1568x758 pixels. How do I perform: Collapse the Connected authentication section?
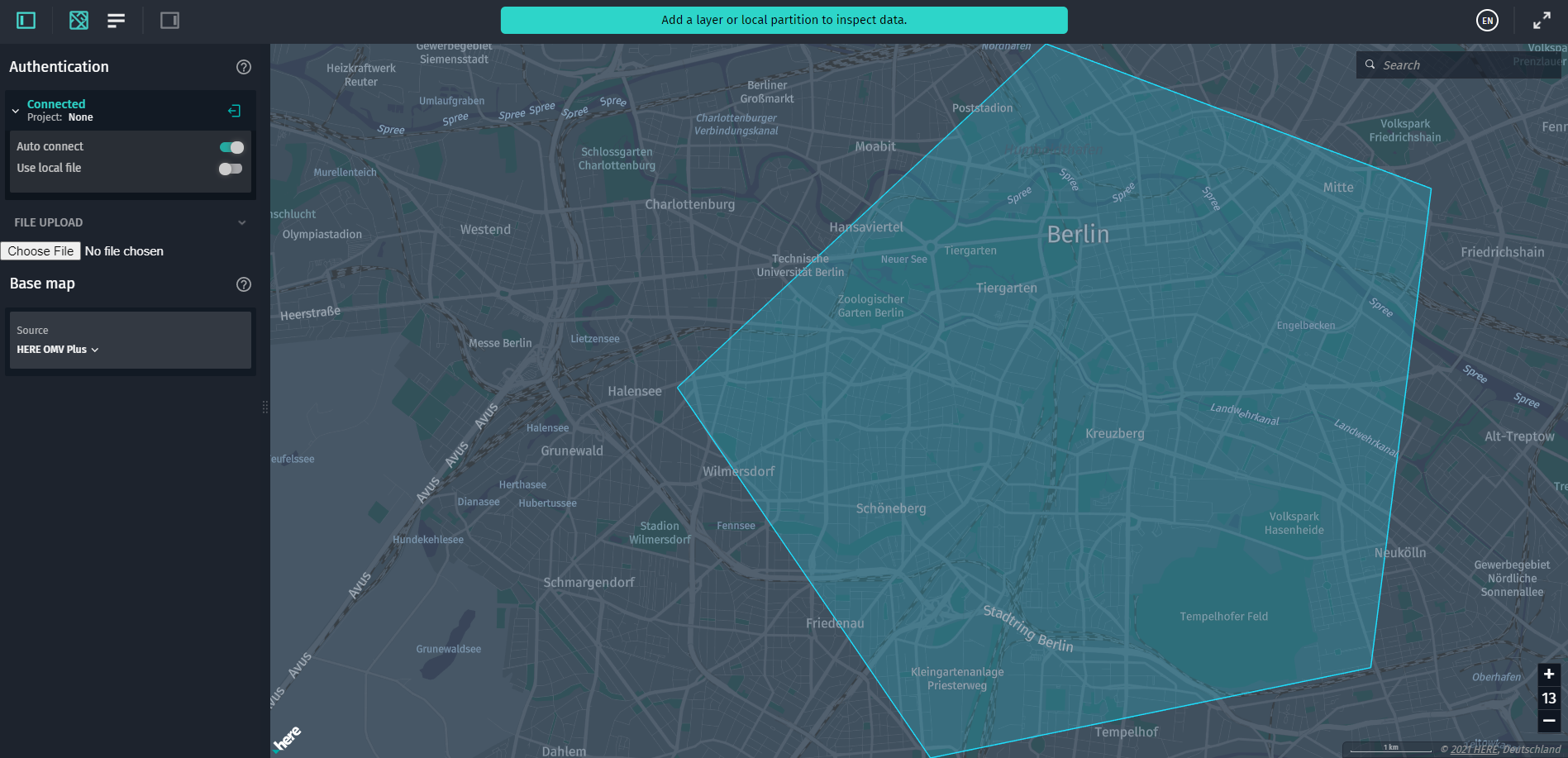pos(15,109)
